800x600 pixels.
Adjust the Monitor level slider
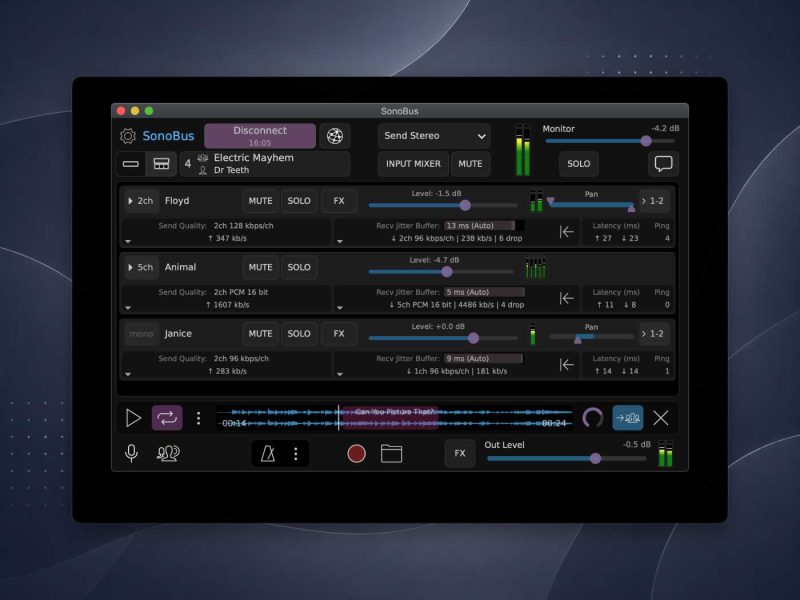click(611, 141)
